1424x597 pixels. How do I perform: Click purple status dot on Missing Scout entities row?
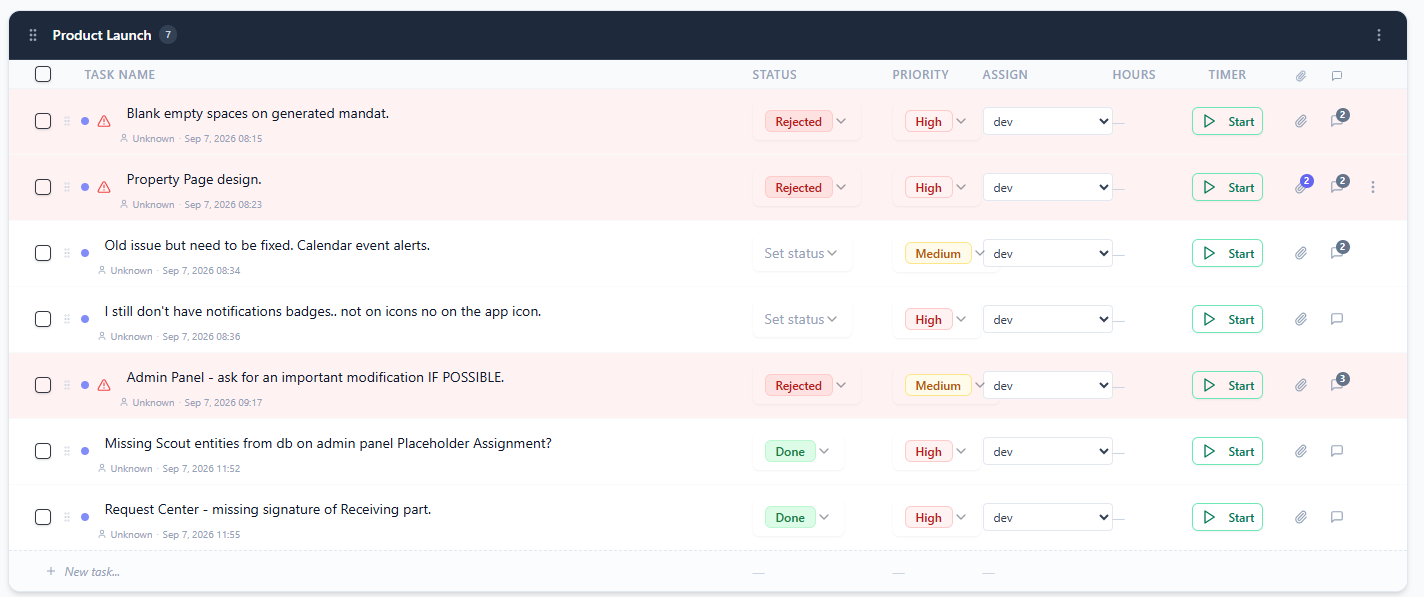(85, 451)
